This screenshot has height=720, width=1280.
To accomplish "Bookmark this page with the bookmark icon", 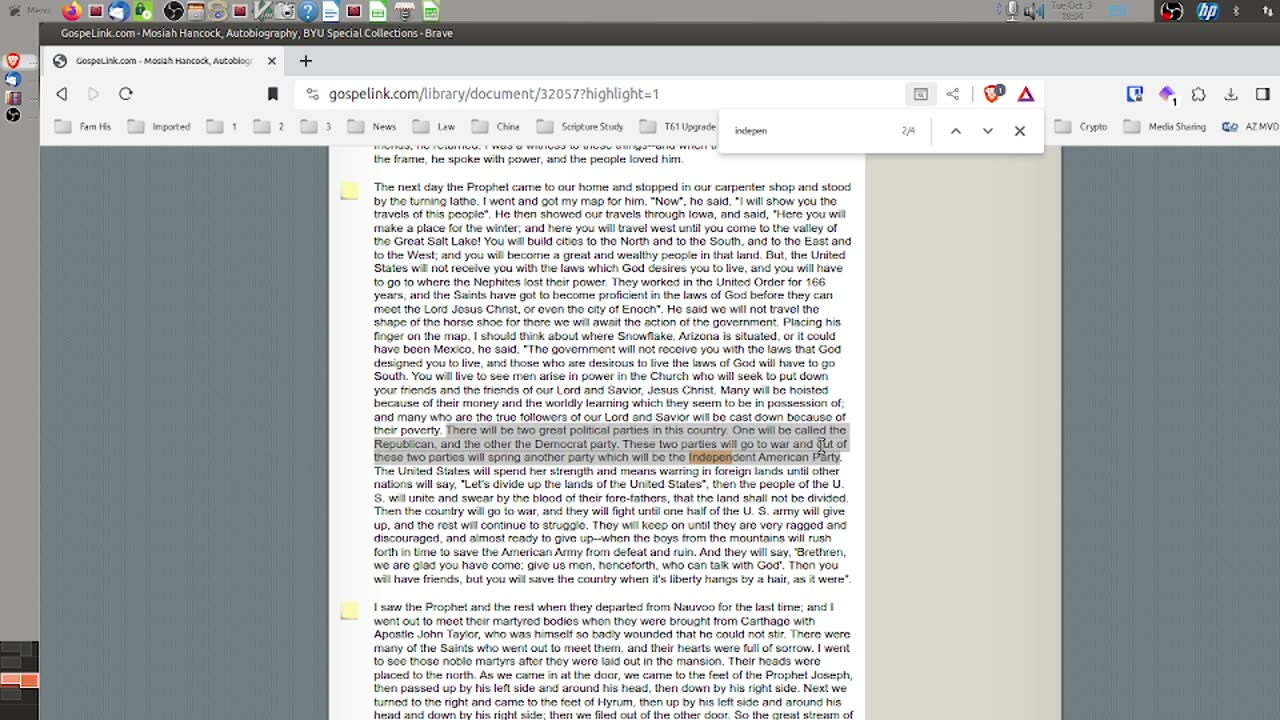I will [272, 94].
